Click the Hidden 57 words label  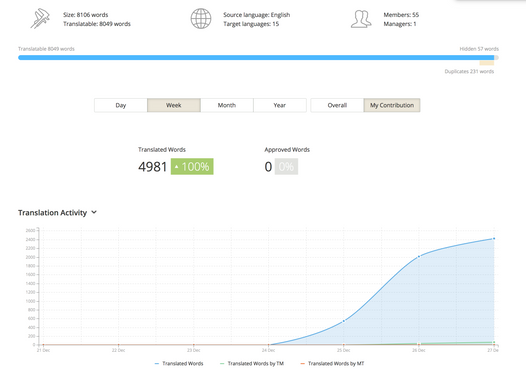[479, 49]
